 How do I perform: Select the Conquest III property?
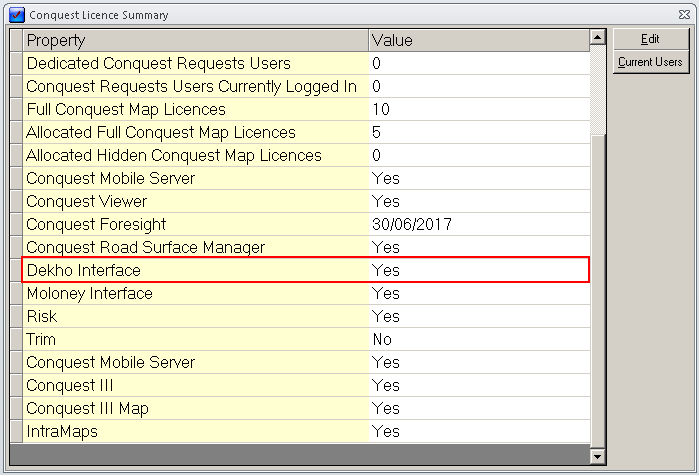[x=196, y=386]
